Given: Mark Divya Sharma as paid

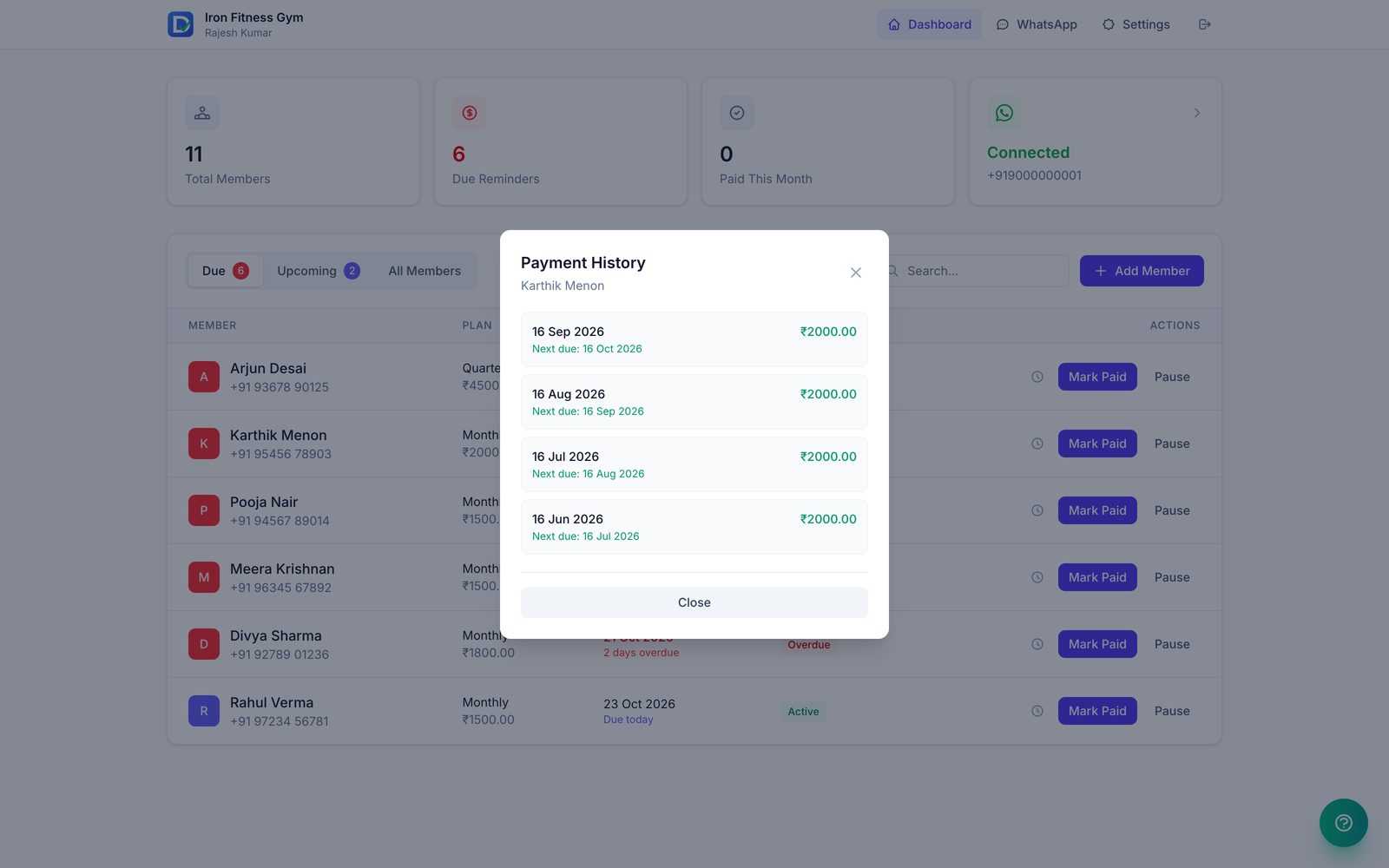Looking at the screenshot, I should [x=1097, y=644].
